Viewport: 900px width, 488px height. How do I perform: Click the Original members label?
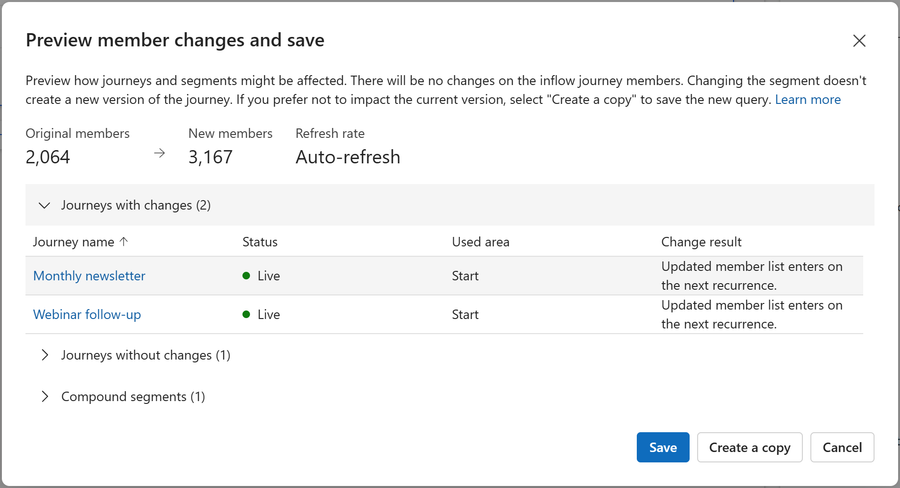[x=77, y=133]
